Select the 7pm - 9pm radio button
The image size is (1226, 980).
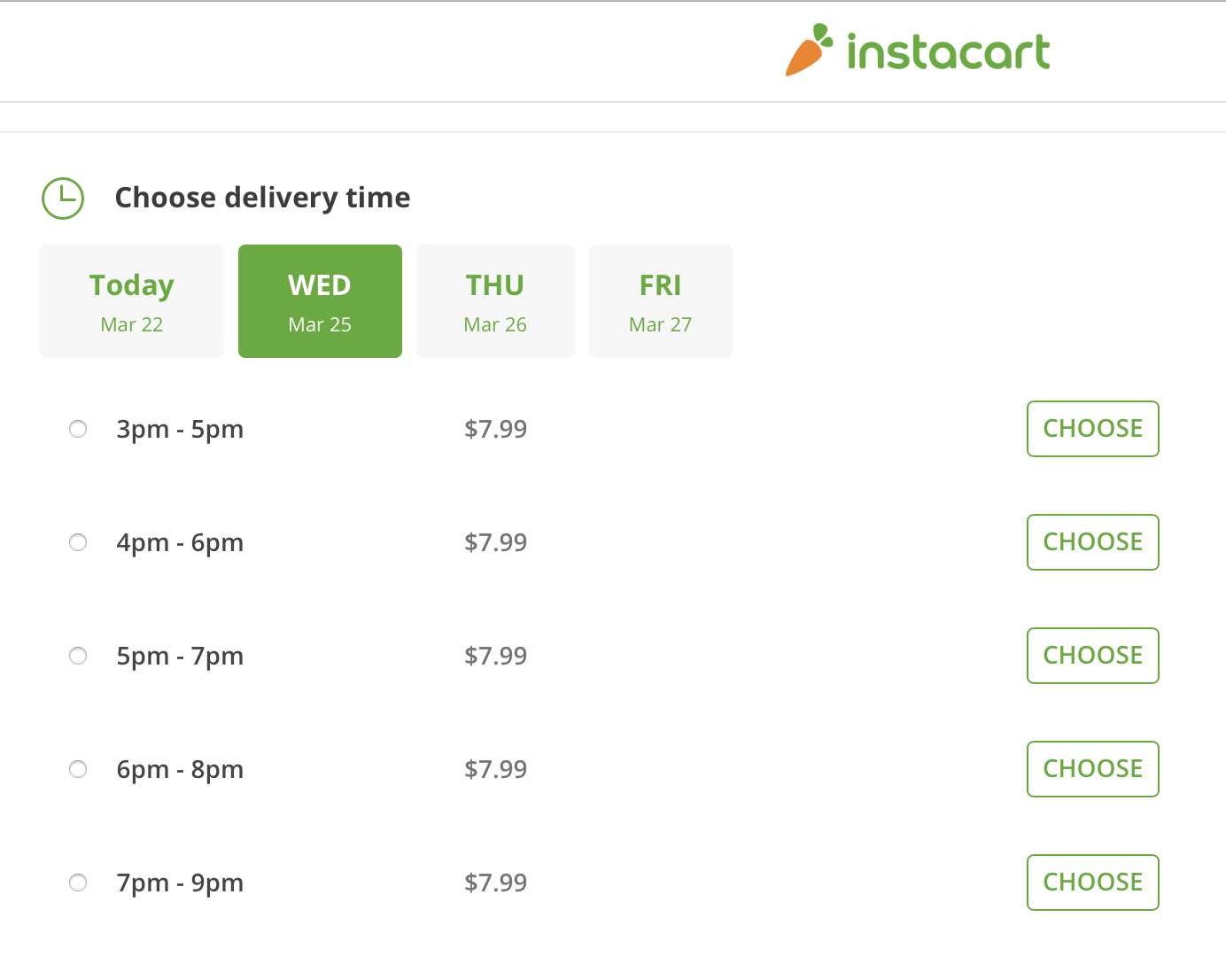pyautogui.click(x=78, y=883)
